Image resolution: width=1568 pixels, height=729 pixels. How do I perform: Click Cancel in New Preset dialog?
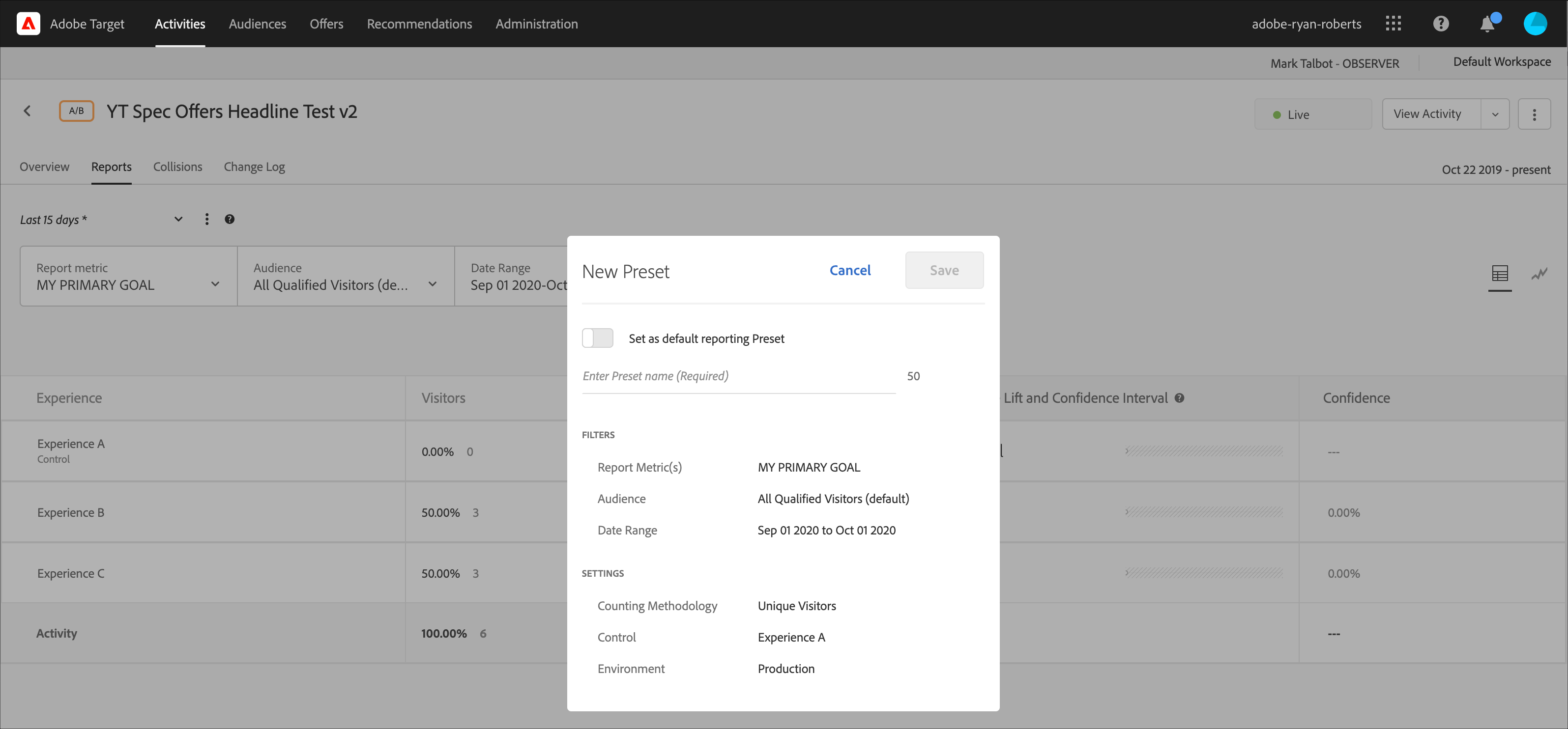point(850,270)
